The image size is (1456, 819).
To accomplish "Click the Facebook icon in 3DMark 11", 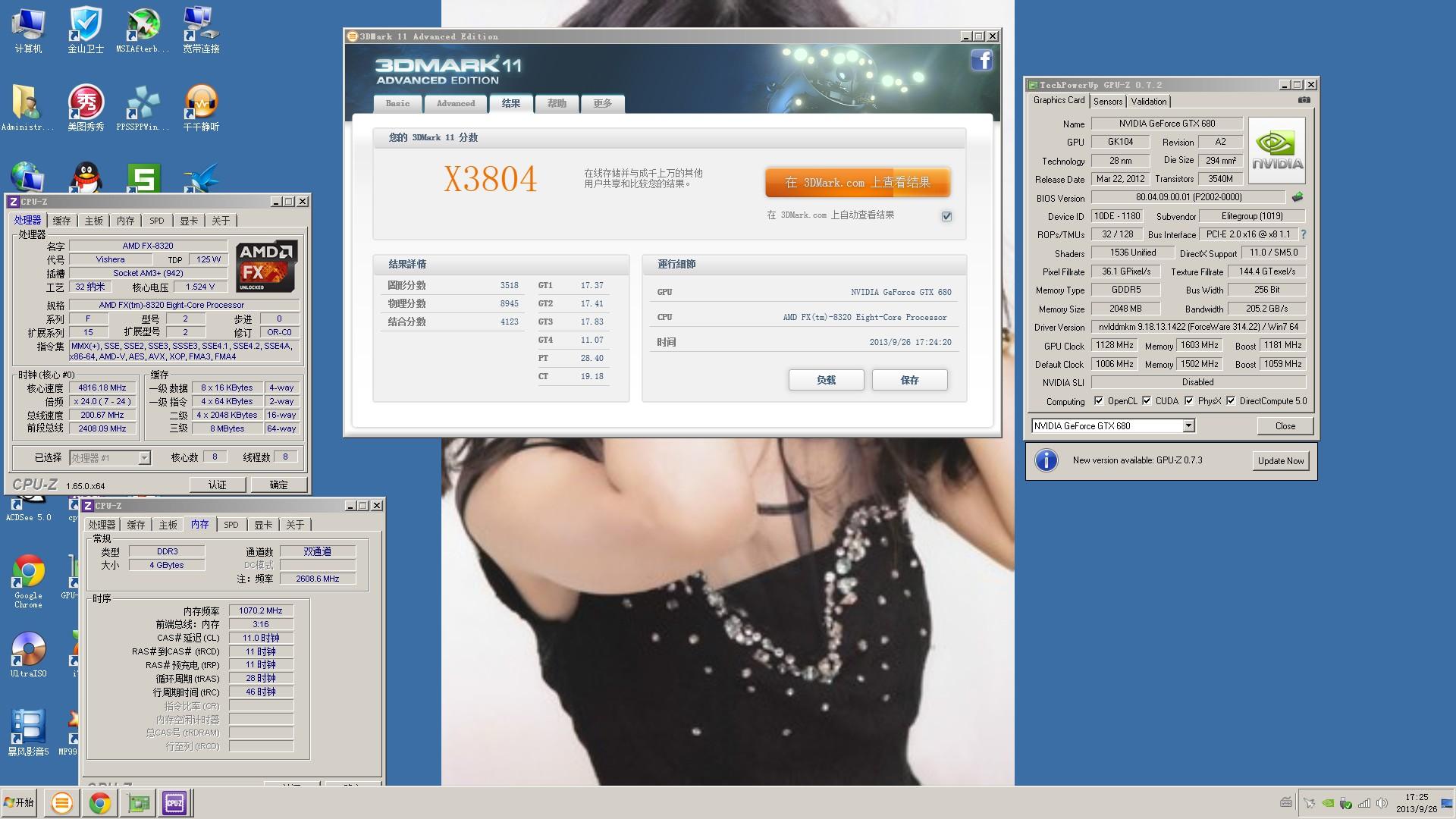I will point(981,60).
